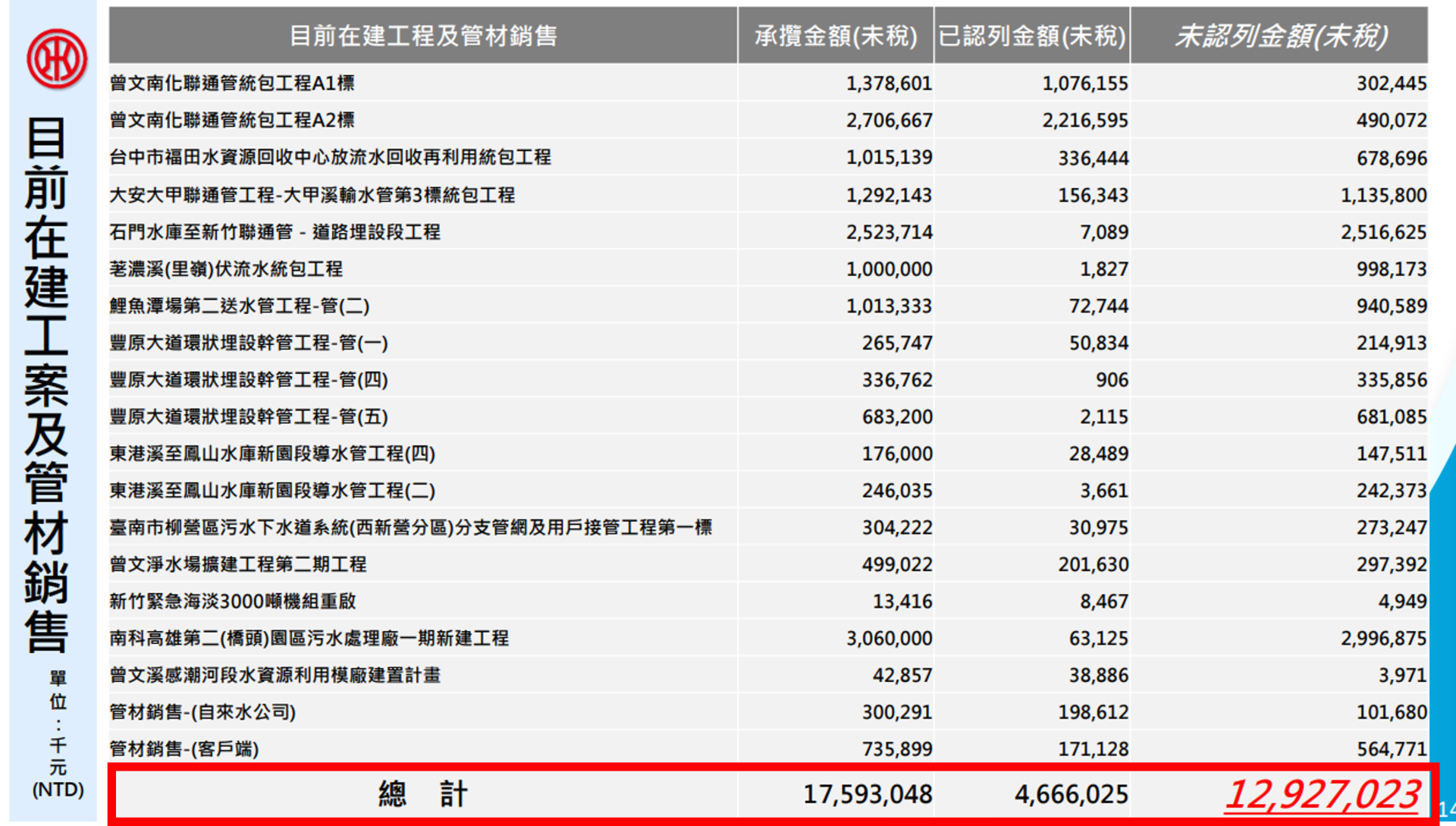Click 曾文淨水場擴建工程第二期工程
Screen dimensions: 1456x826
coord(237,564)
